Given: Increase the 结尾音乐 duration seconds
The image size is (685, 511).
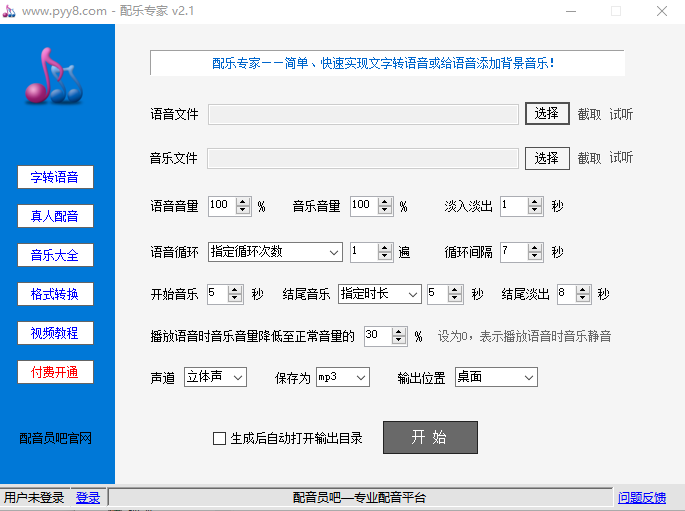Looking at the screenshot, I should pos(455,290).
